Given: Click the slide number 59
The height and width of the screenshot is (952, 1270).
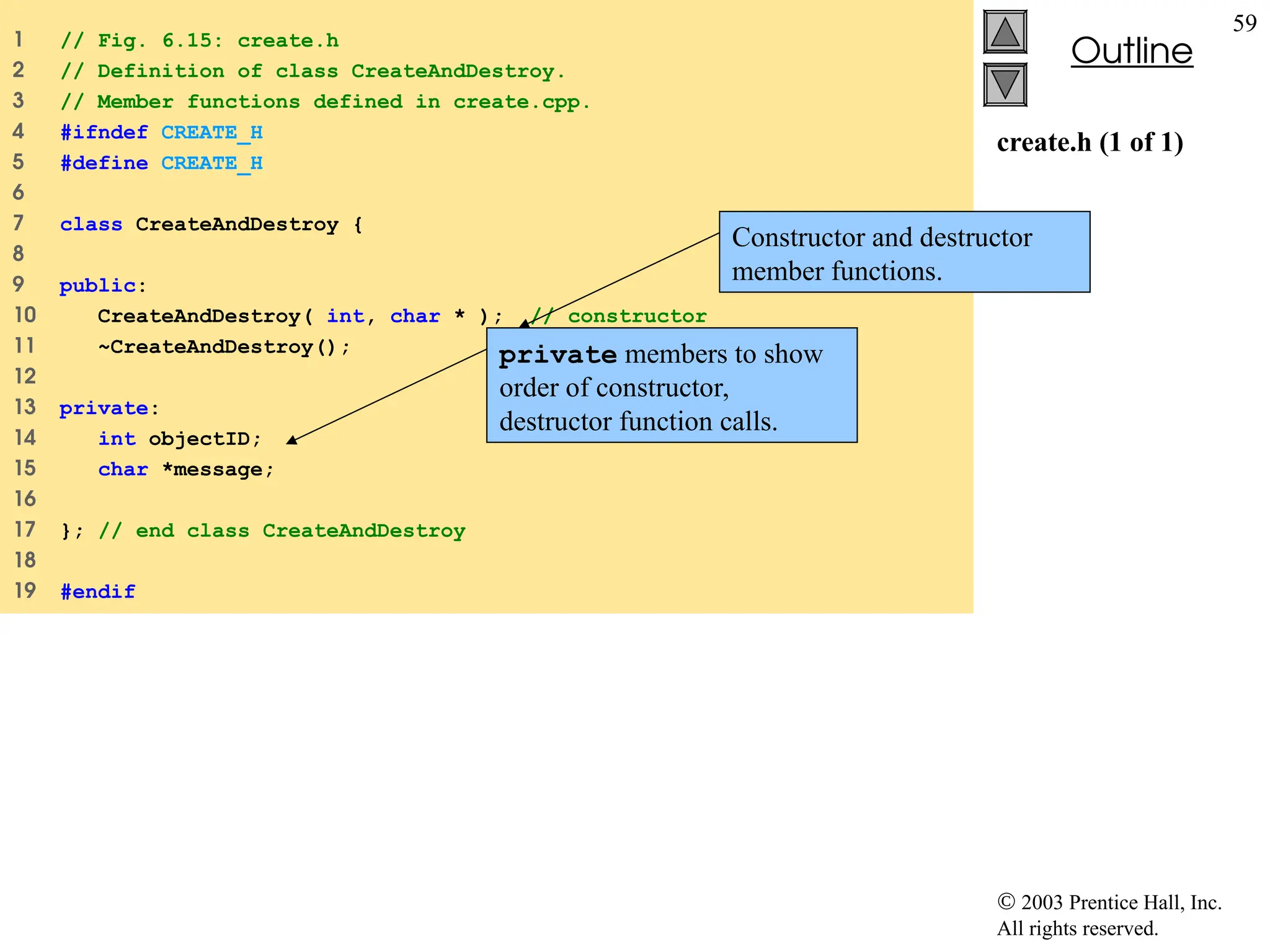Looking at the screenshot, I should click(1245, 24).
